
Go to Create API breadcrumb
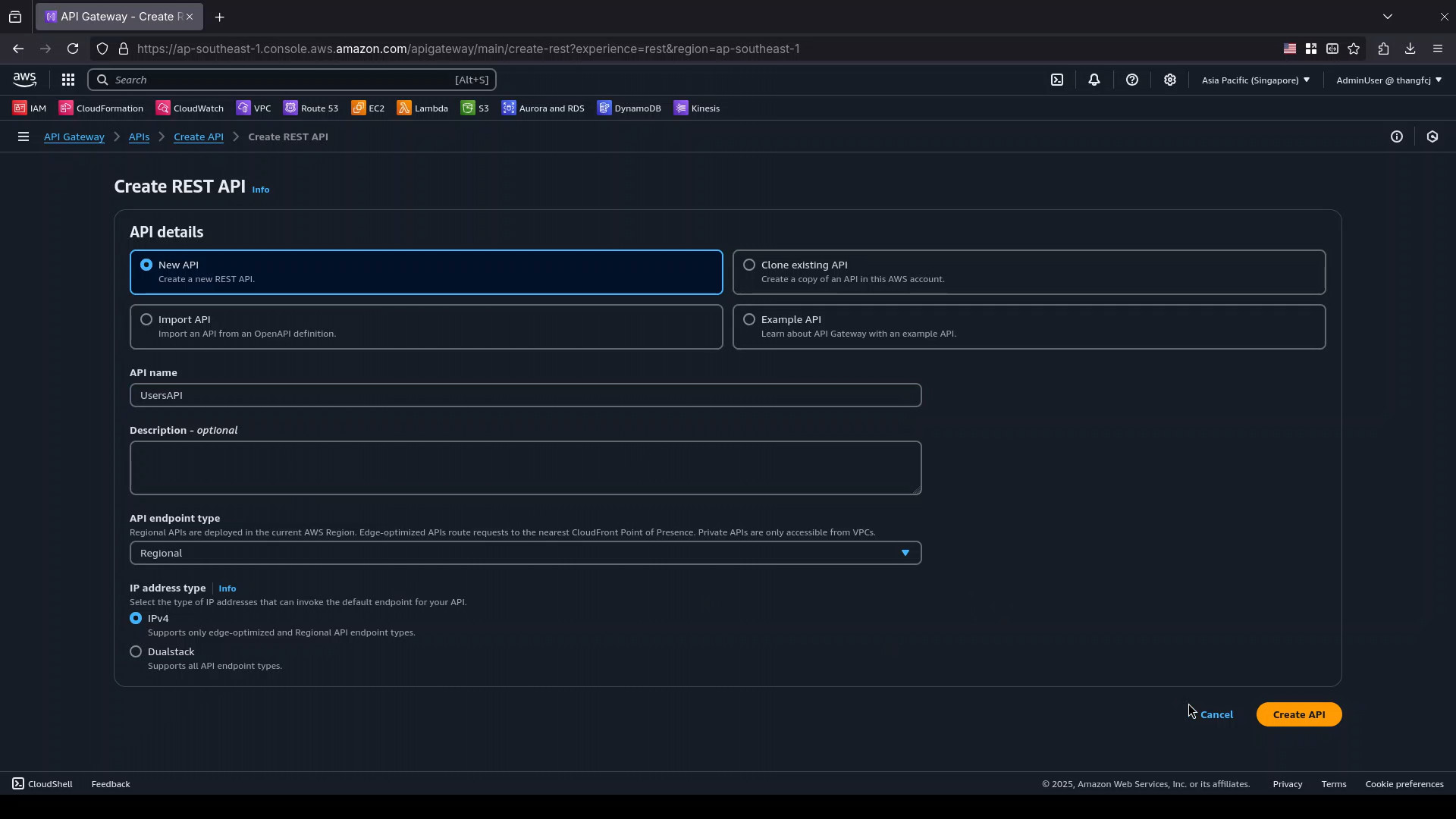(199, 137)
